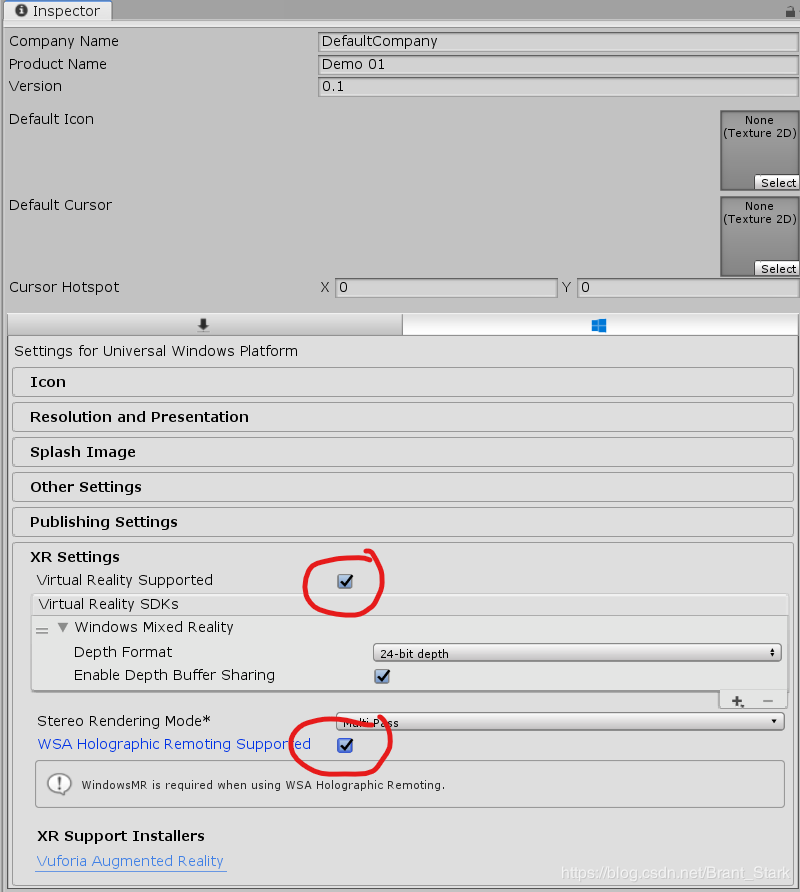Viewport: 800px width, 892px height.
Task: Click 'Settings for Universal Windows Platform' text
Action: pos(156,351)
